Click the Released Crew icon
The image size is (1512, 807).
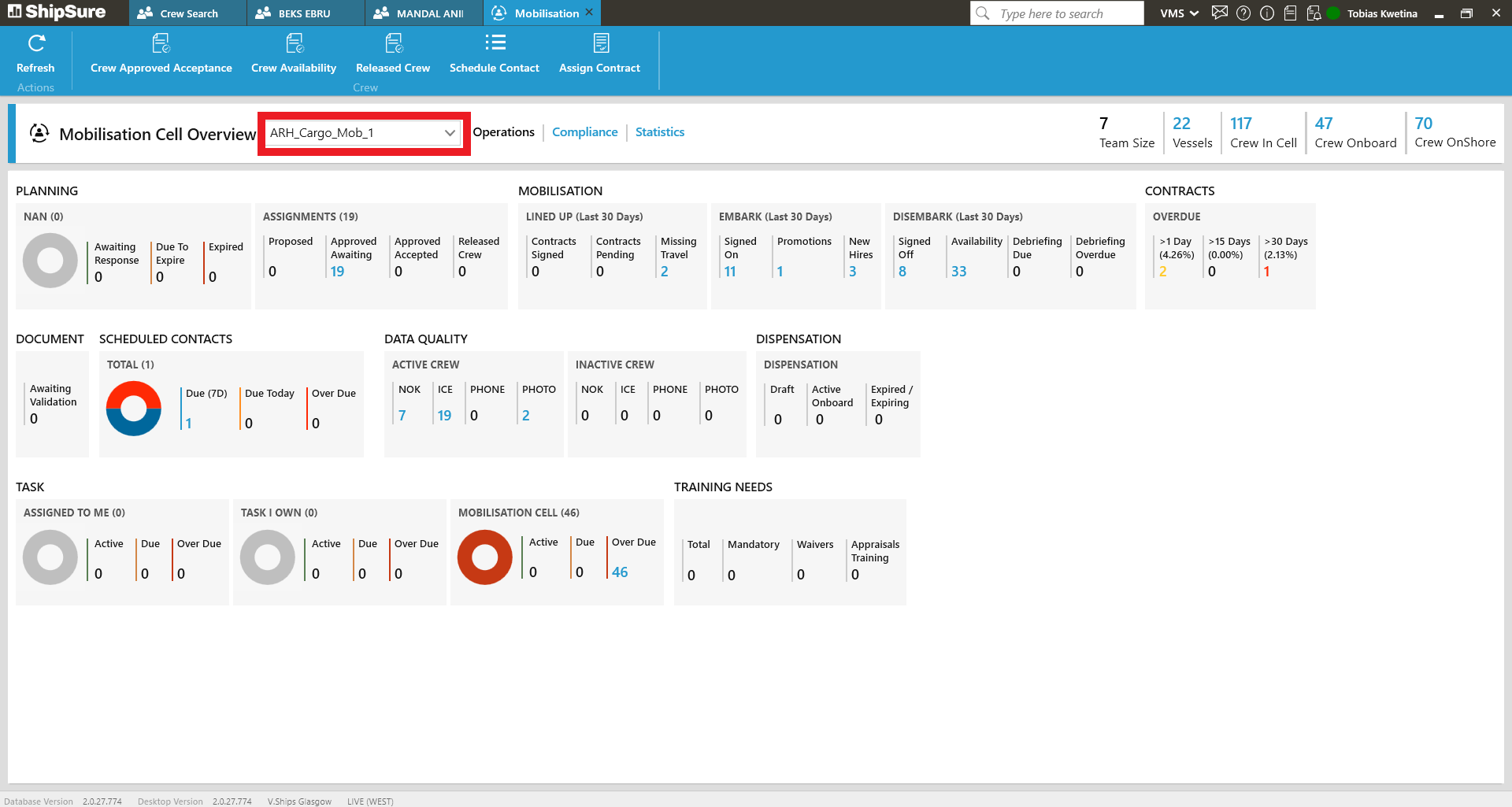(x=393, y=43)
